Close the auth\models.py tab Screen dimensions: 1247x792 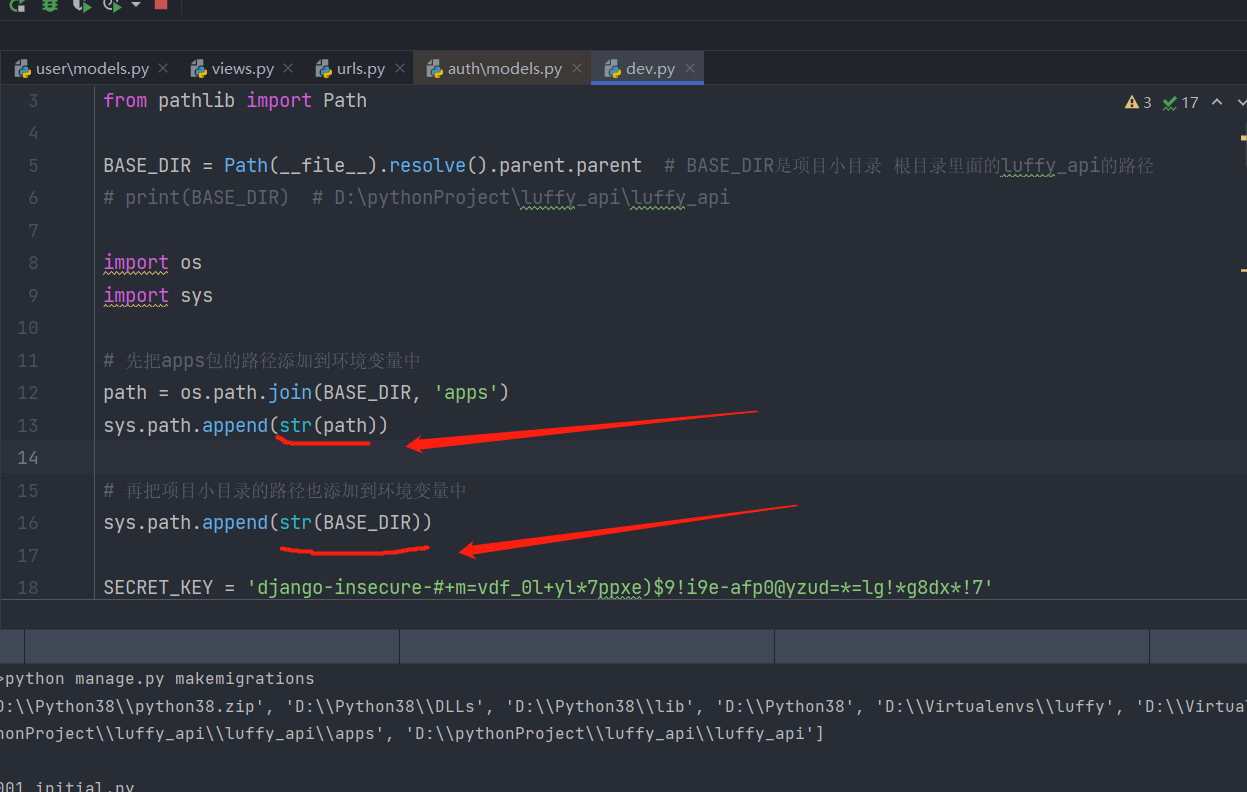(x=577, y=68)
